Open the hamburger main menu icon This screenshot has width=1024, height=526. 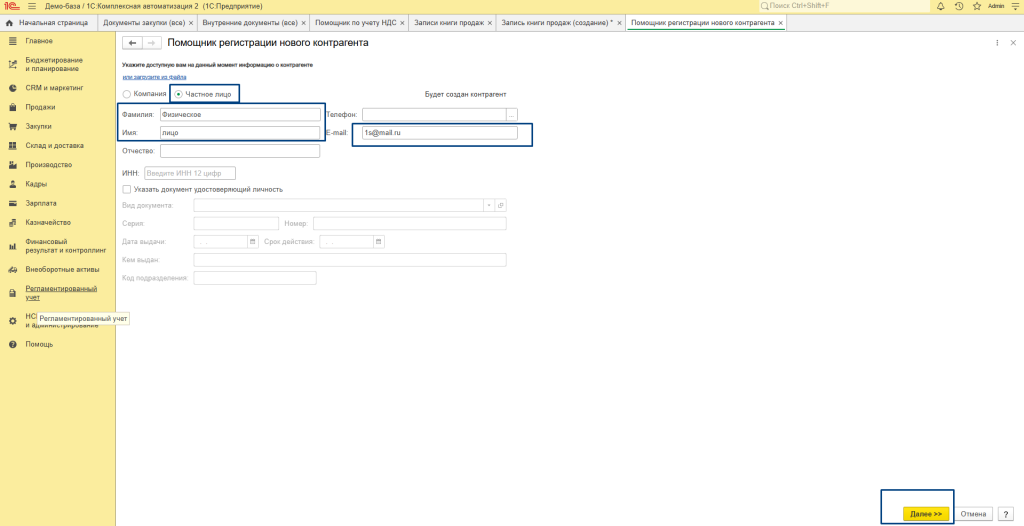[x=31, y=6]
